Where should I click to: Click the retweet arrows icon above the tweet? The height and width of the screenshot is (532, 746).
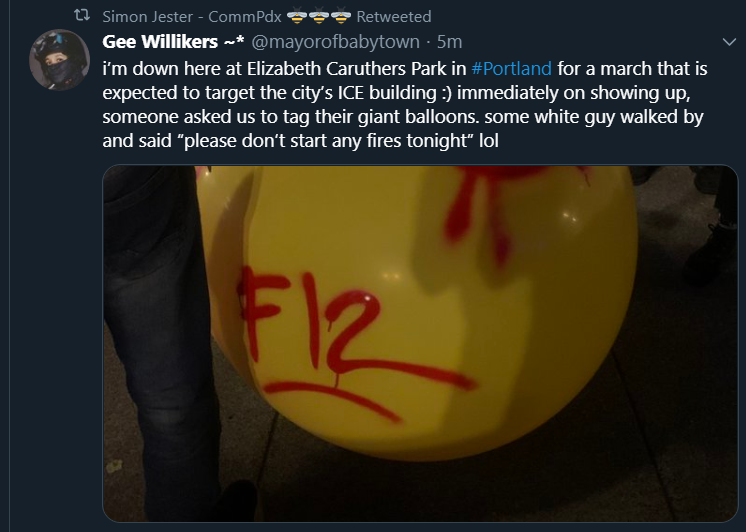(x=82, y=16)
